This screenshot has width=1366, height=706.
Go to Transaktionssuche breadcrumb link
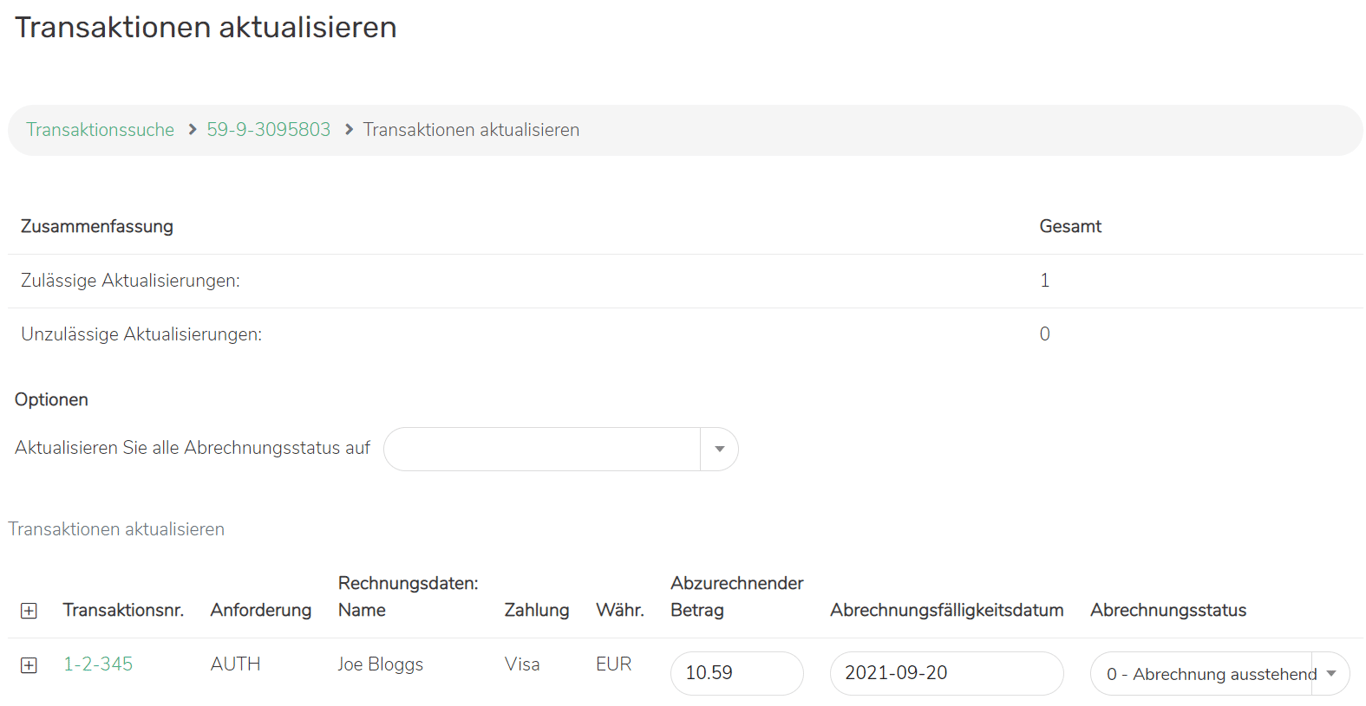pyautogui.click(x=100, y=130)
